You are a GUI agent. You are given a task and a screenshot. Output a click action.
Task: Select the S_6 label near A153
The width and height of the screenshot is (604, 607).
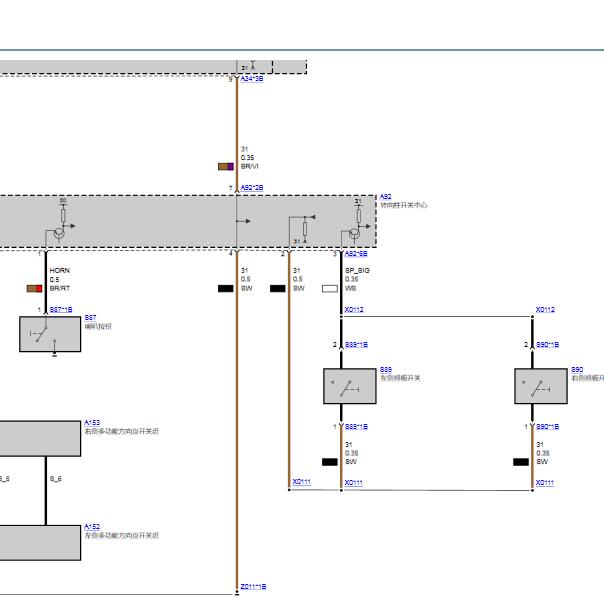tap(56, 479)
